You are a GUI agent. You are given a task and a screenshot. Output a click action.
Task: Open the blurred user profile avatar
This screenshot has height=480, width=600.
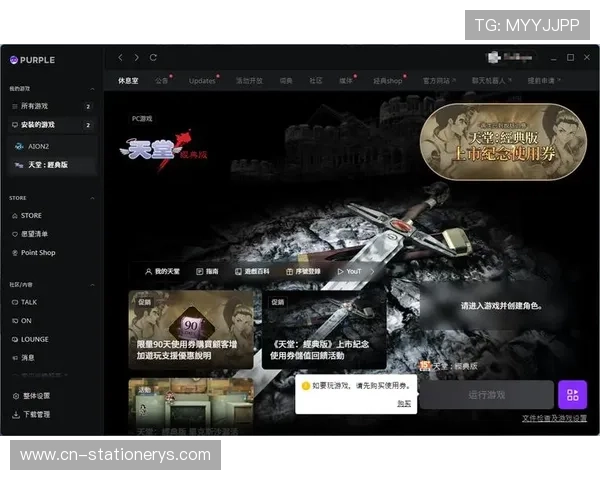[494, 57]
